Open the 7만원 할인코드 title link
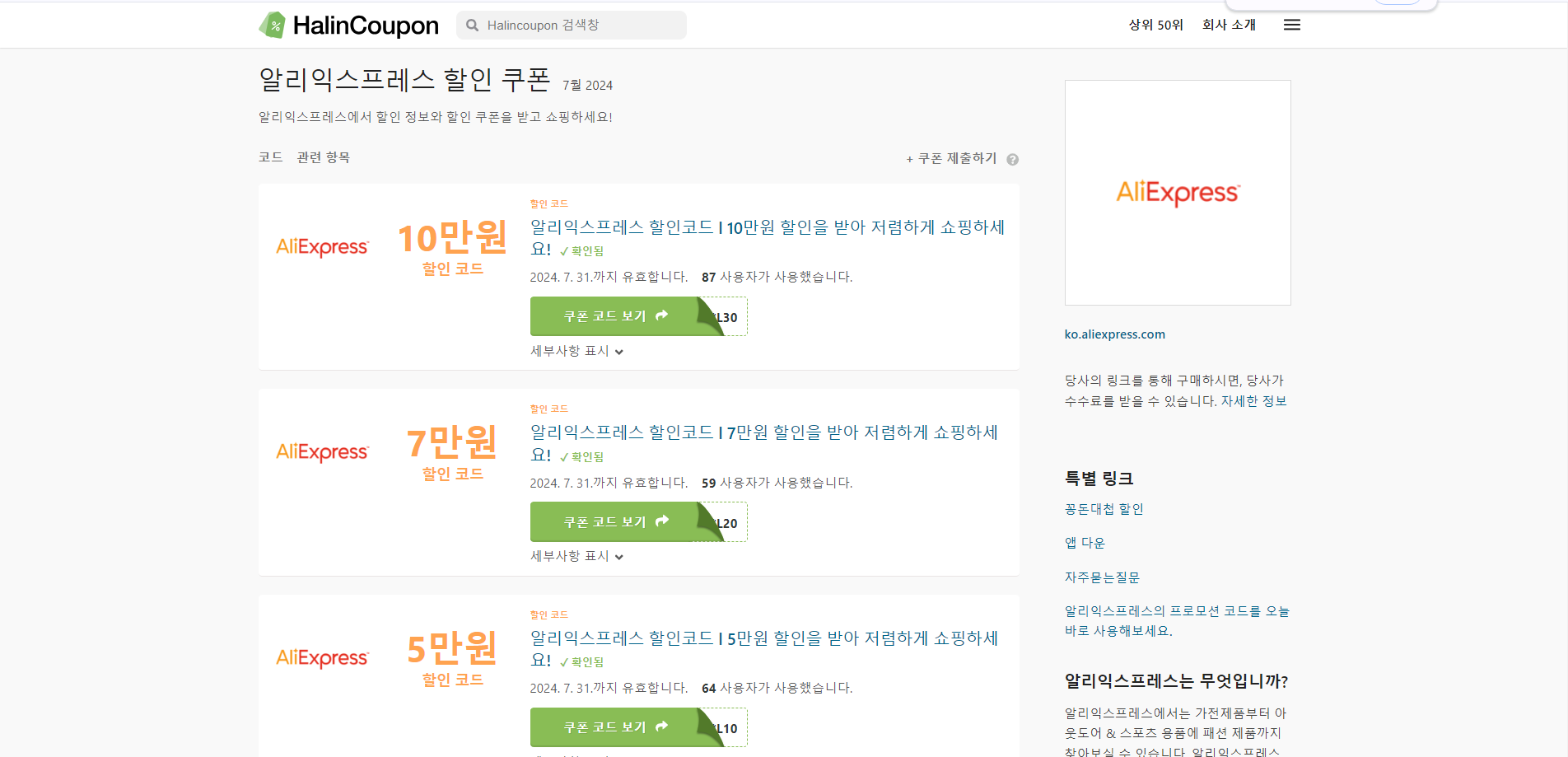 pyautogui.click(x=763, y=443)
